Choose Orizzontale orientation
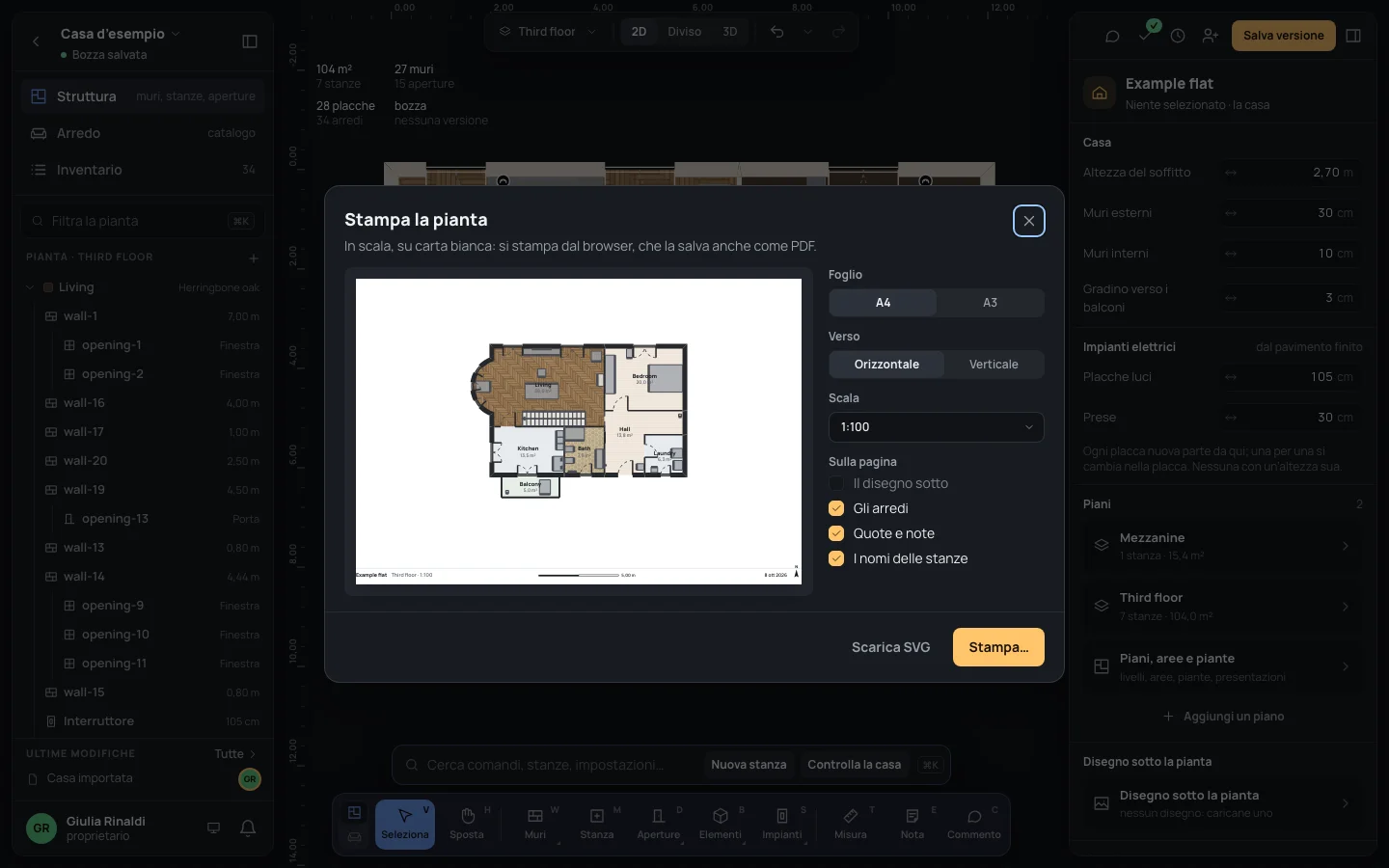 [x=886, y=365]
